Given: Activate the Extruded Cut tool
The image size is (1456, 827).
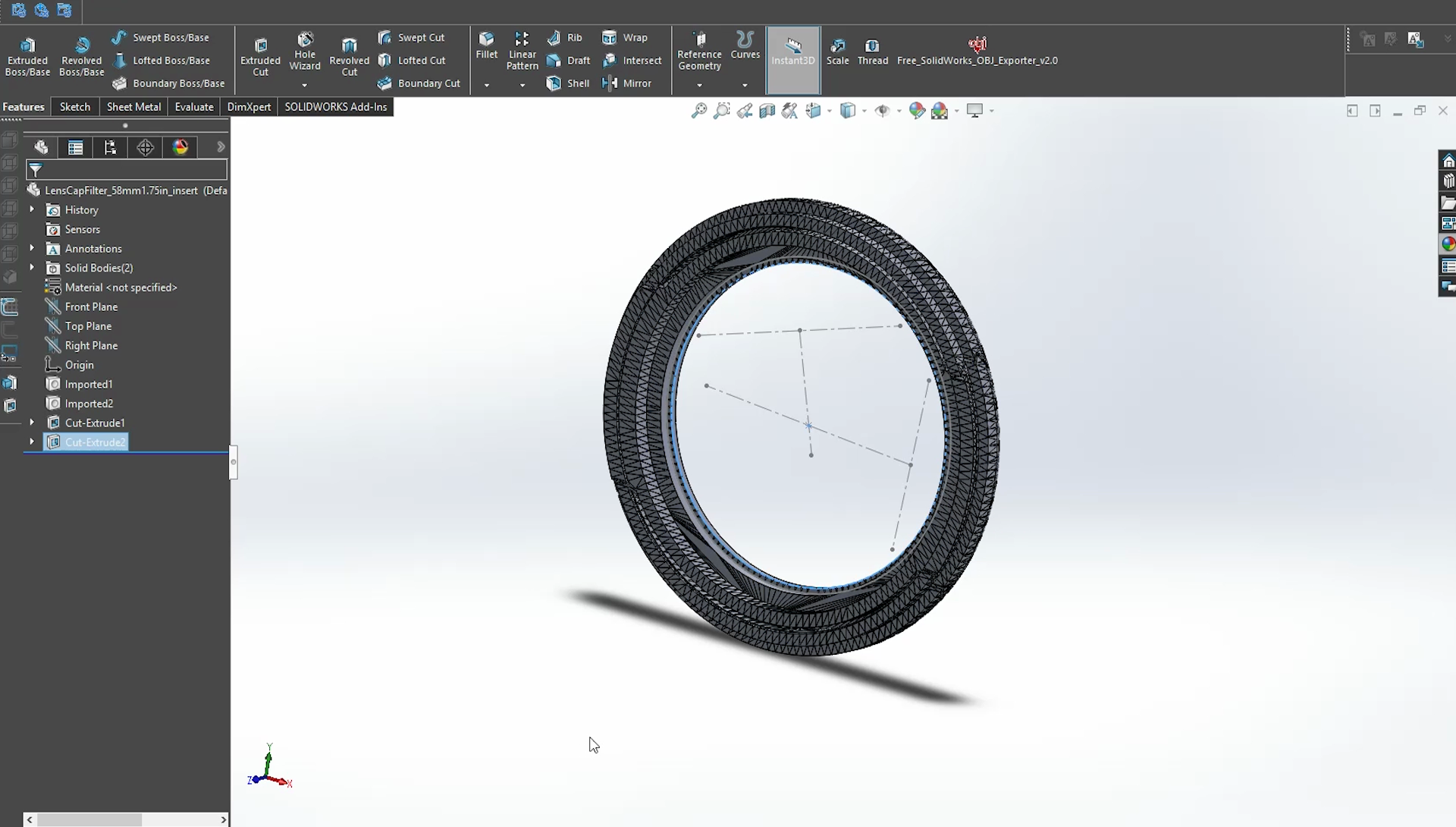Looking at the screenshot, I should click(x=260, y=56).
